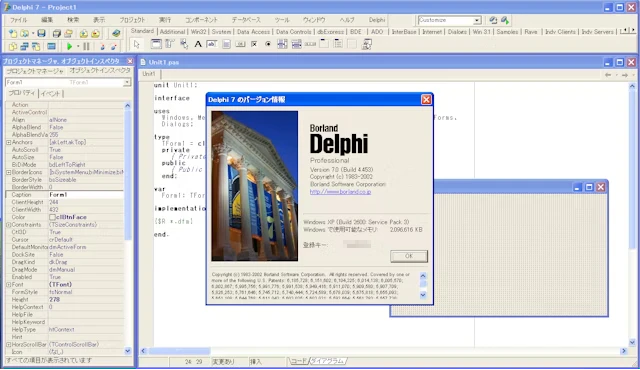Switch to the Data Access palette tab
The image size is (640, 370).
[253, 31]
